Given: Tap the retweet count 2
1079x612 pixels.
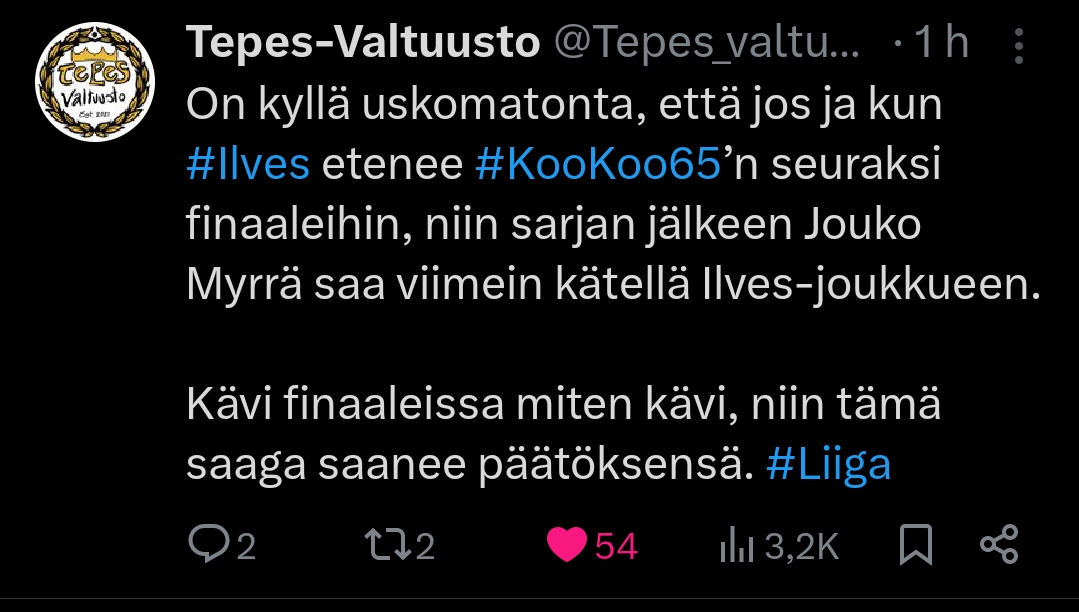Looking at the screenshot, I should point(424,546).
